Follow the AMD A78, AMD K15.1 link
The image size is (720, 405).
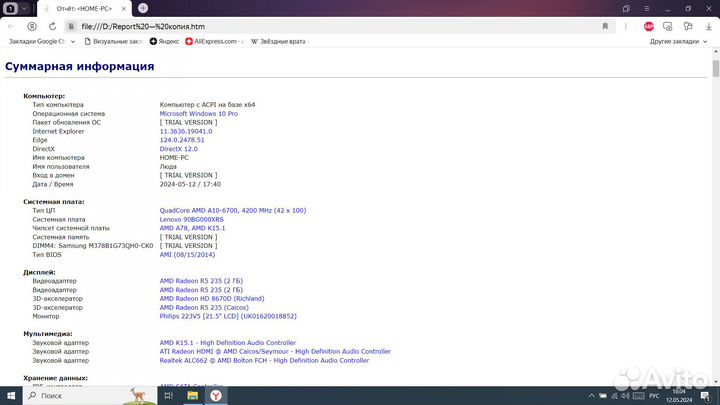click(192, 228)
